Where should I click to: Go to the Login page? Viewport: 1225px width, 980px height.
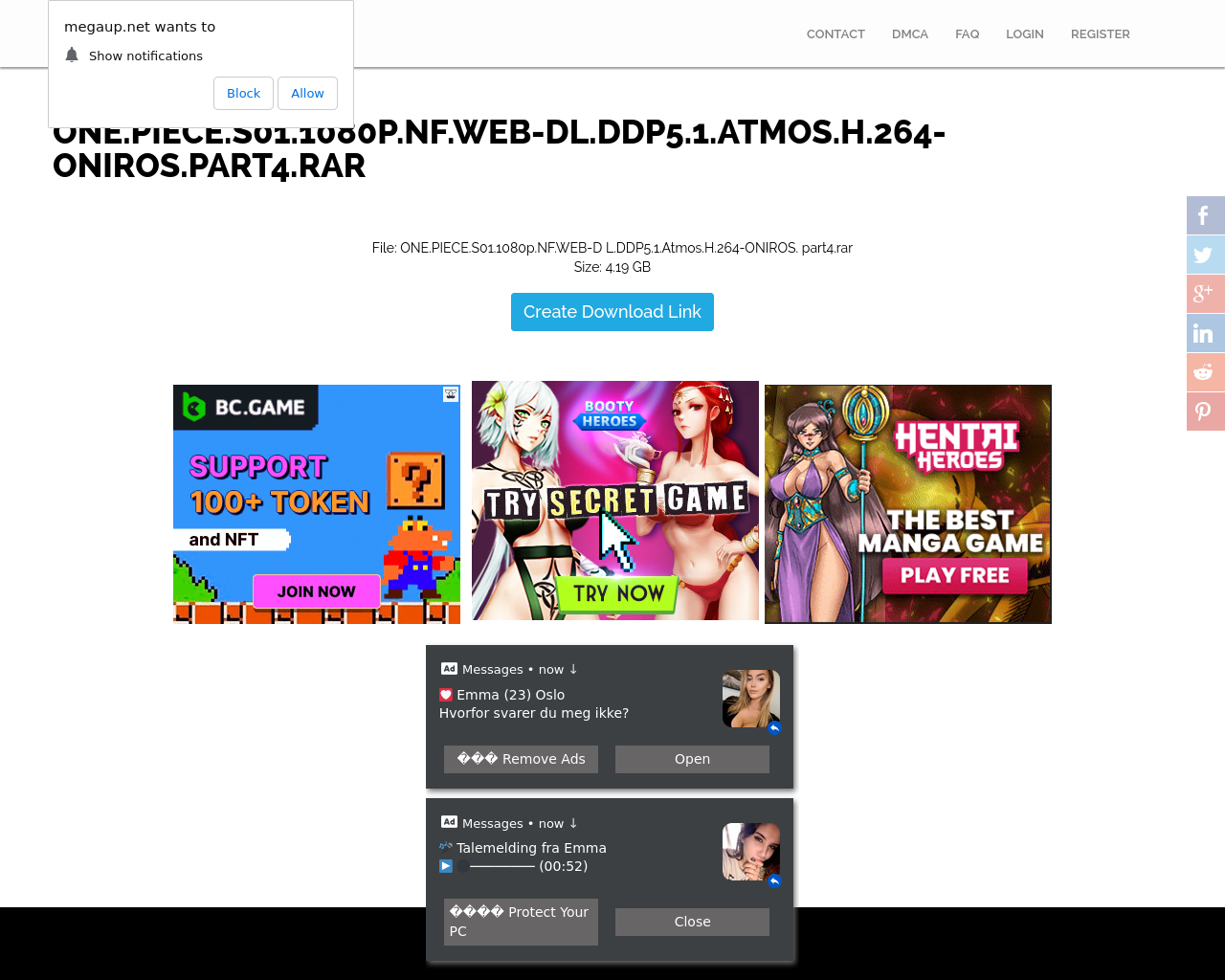click(x=1025, y=34)
